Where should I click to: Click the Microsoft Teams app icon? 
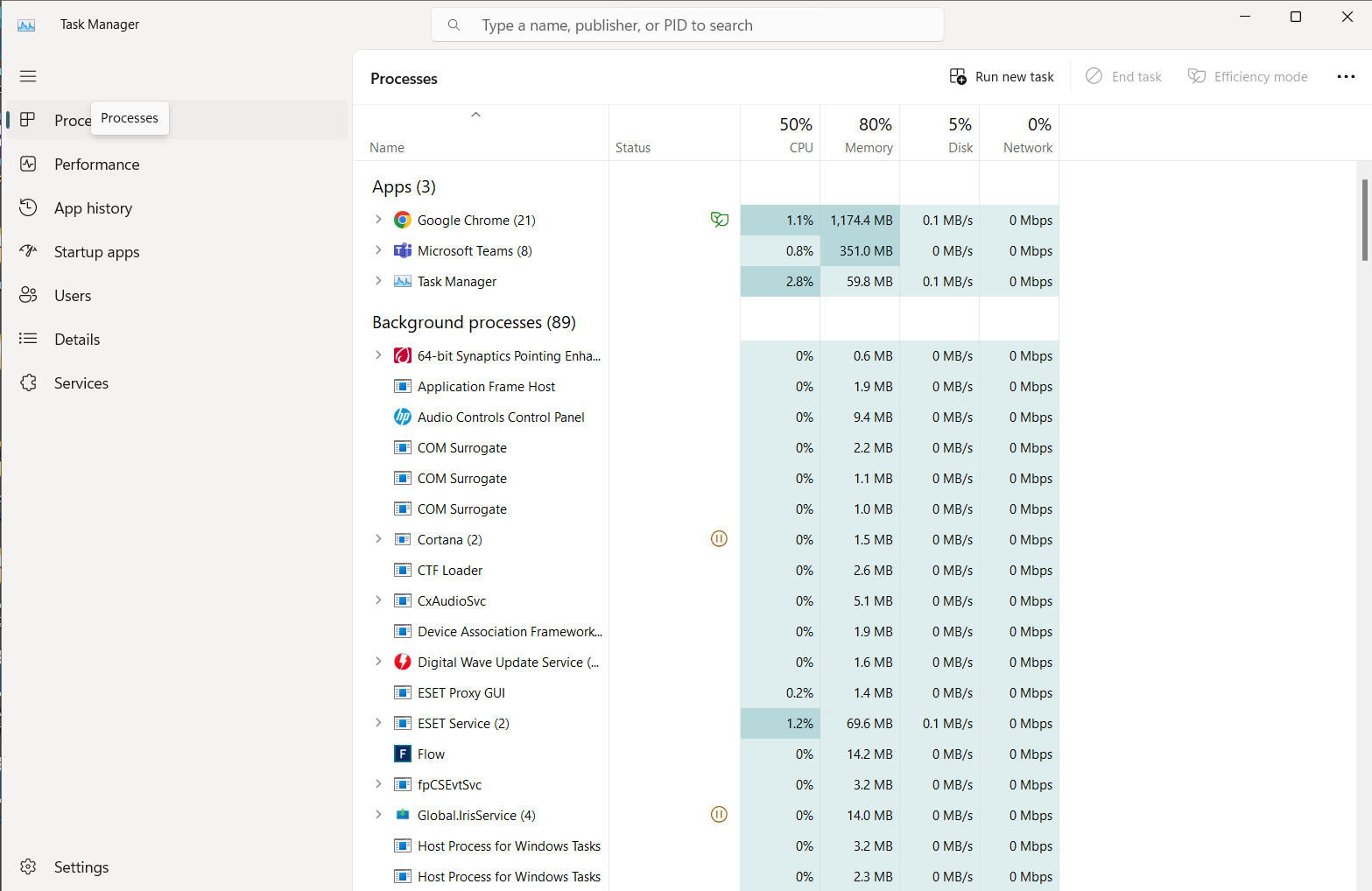[403, 250]
